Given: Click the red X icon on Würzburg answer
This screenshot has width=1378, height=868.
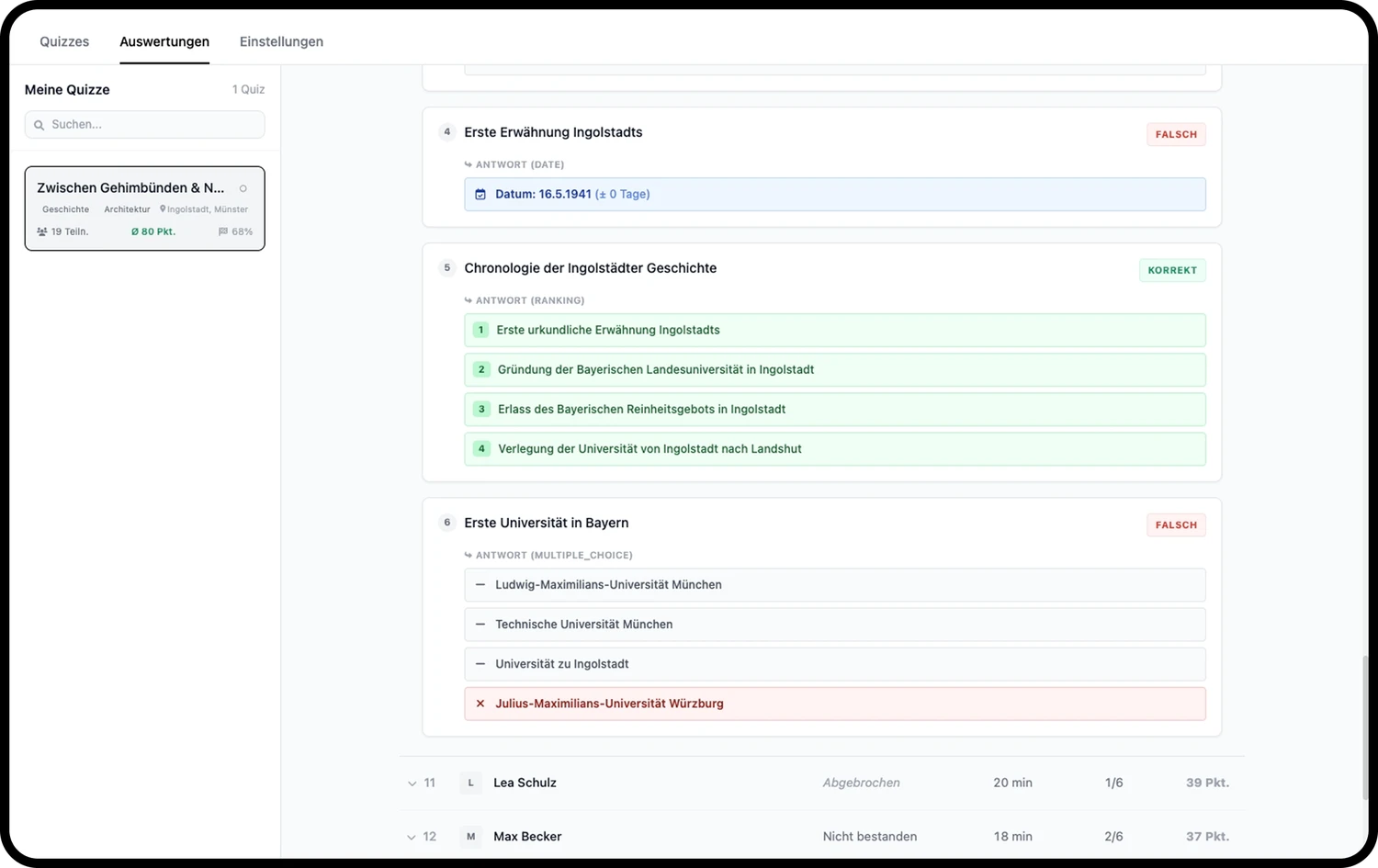Looking at the screenshot, I should pyautogui.click(x=480, y=704).
